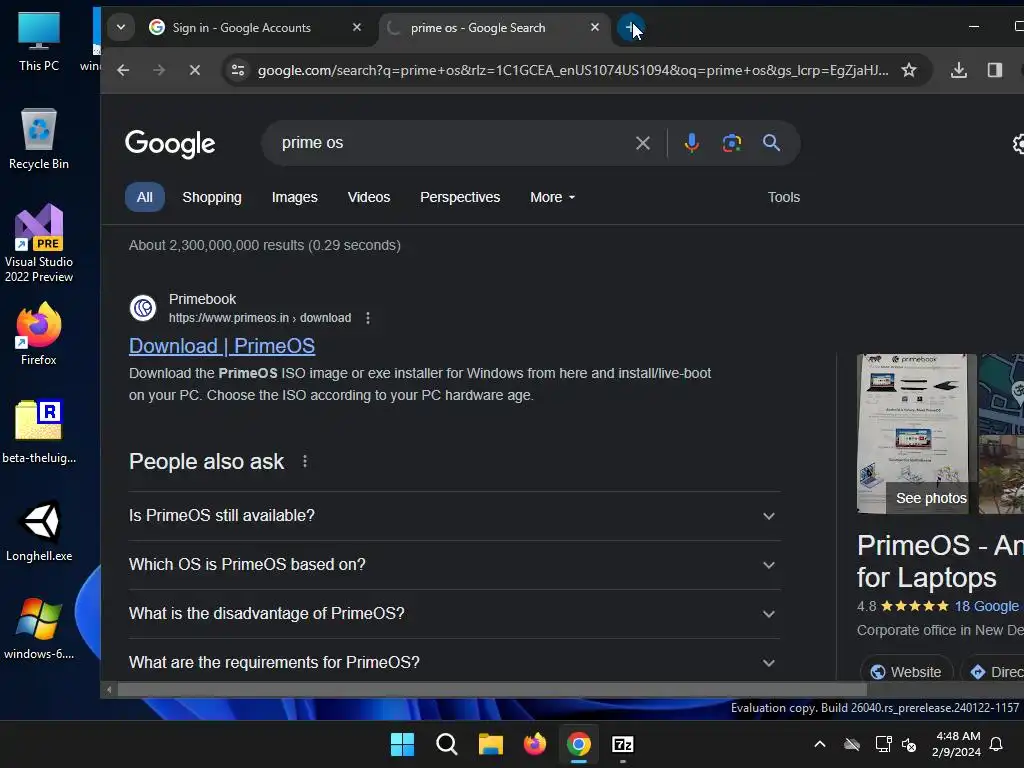Go back to previous page
The width and height of the screenshot is (1024, 768).
[123, 70]
